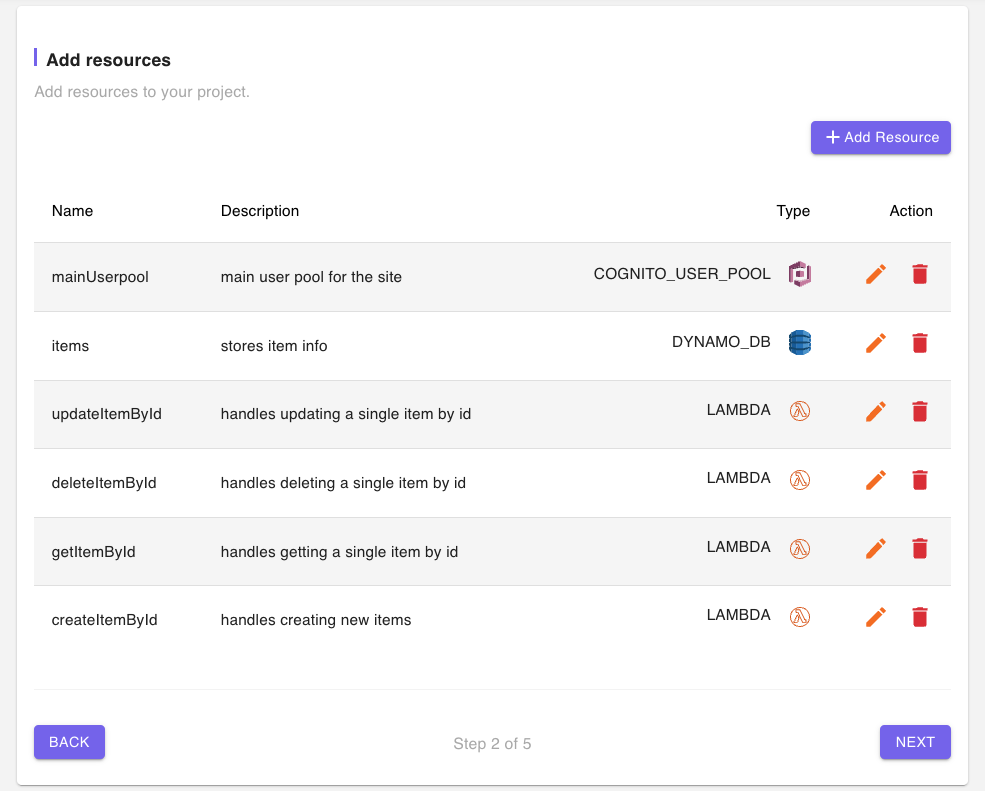Proceed with the NEXT button
985x791 pixels.
915,742
